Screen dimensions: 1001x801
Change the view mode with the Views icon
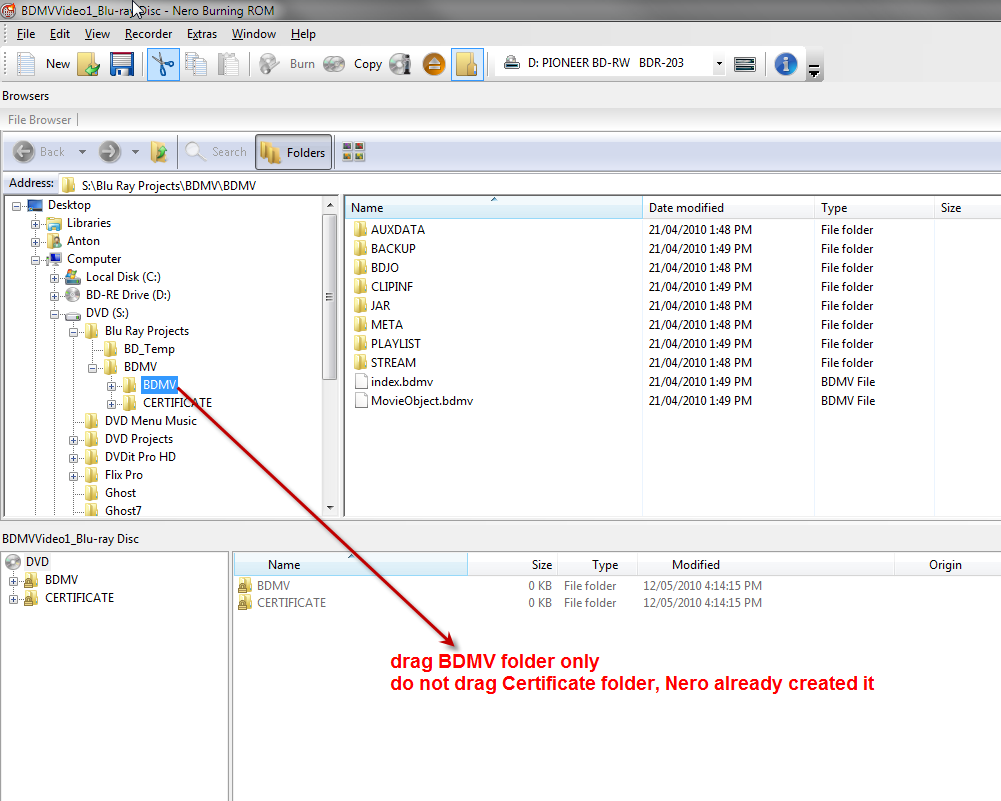[354, 152]
